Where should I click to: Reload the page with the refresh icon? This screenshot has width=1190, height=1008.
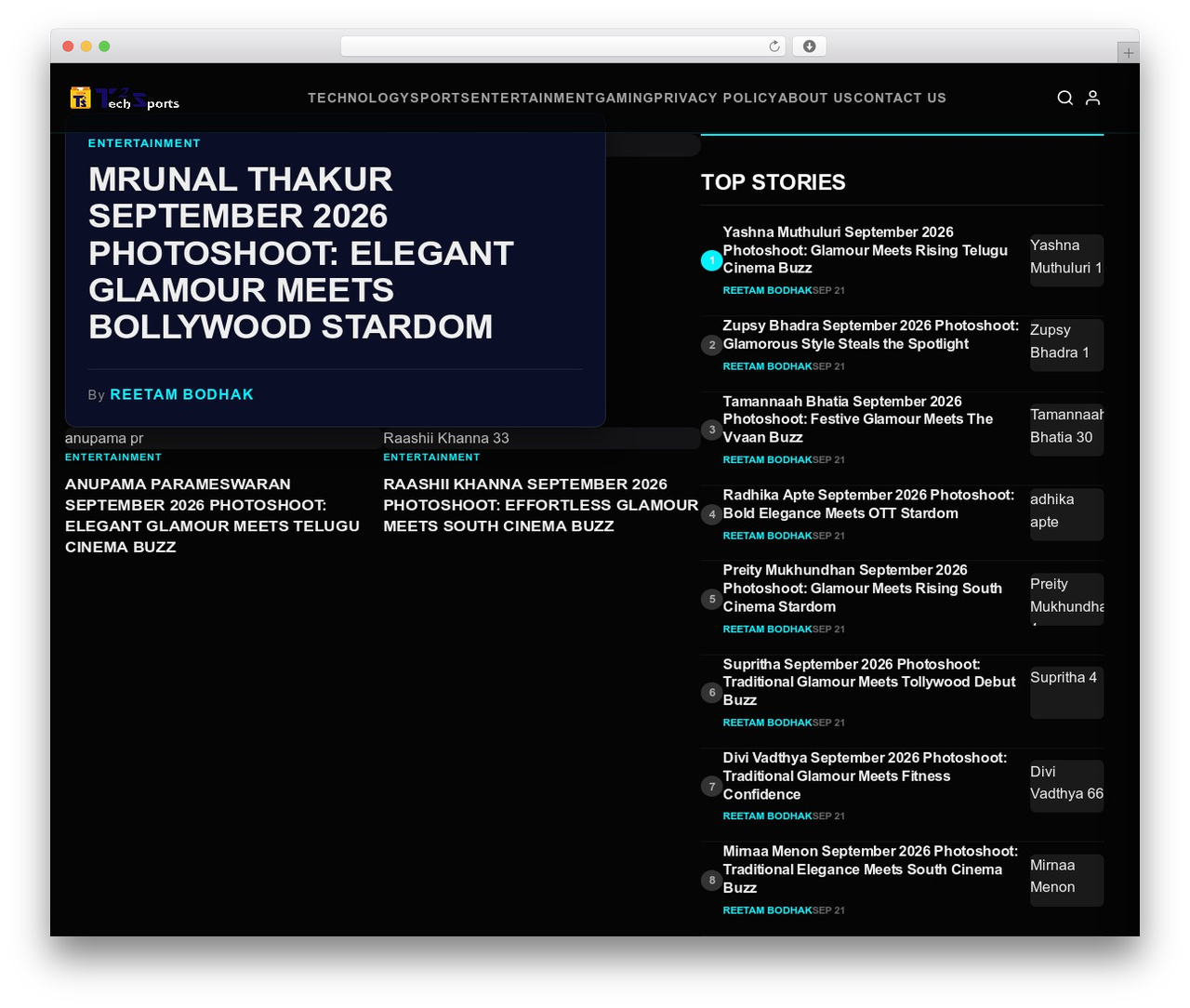(x=774, y=46)
